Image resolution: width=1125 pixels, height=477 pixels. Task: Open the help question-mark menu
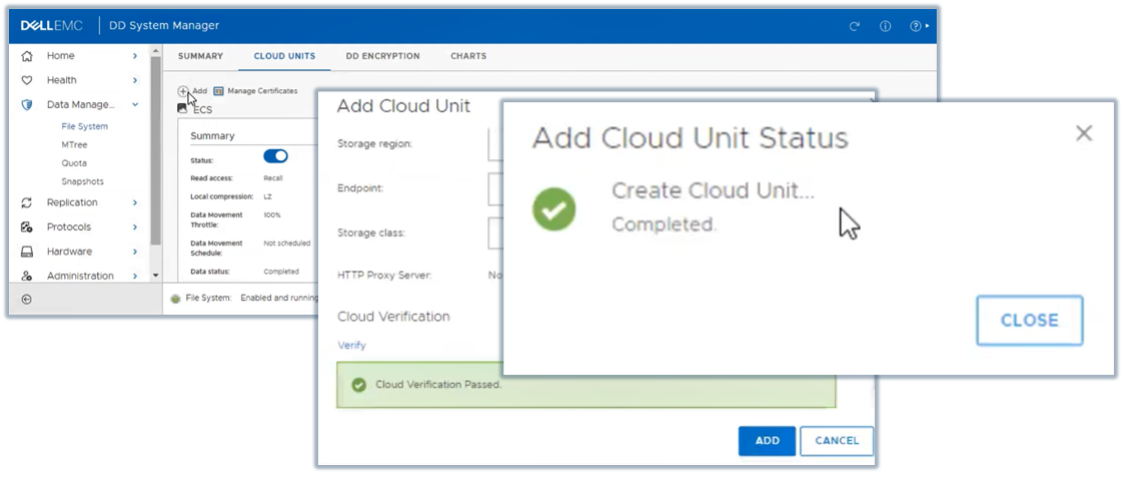pos(917,26)
